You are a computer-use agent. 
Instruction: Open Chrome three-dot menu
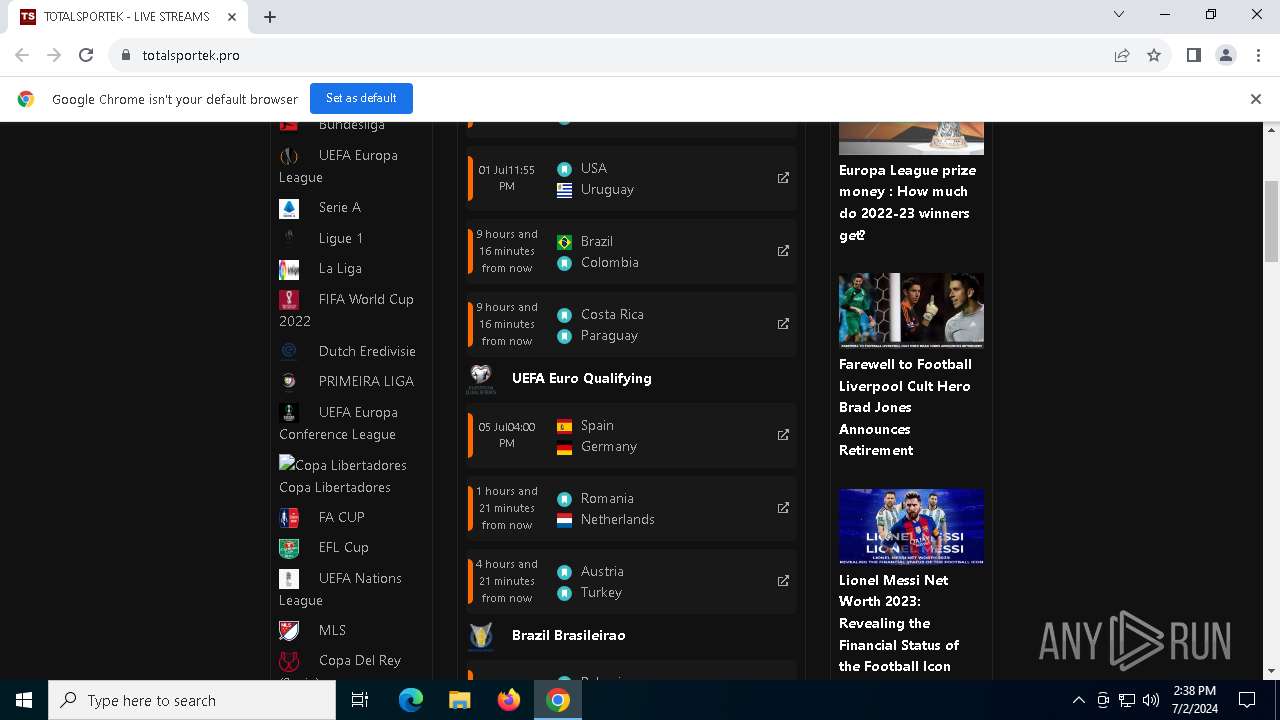(x=1258, y=55)
